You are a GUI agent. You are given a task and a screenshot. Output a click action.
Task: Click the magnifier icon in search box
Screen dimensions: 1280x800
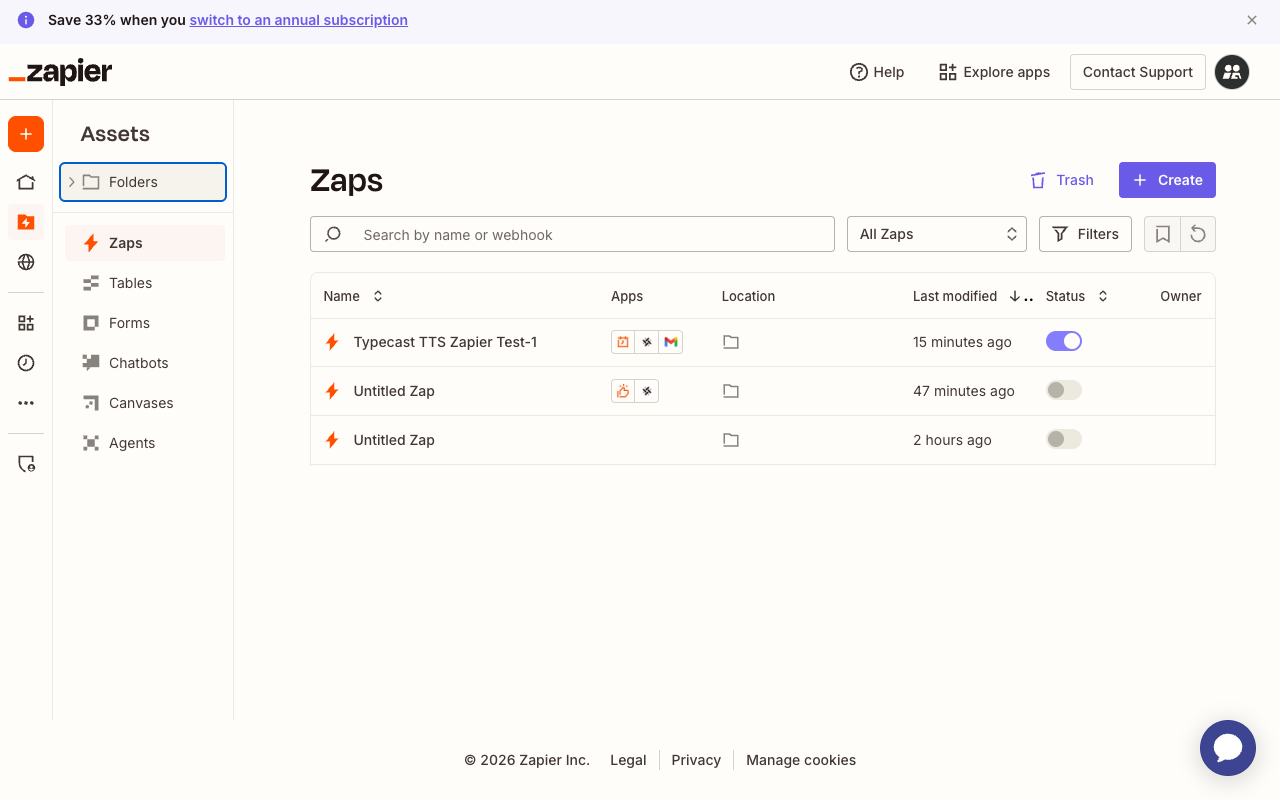334,234
